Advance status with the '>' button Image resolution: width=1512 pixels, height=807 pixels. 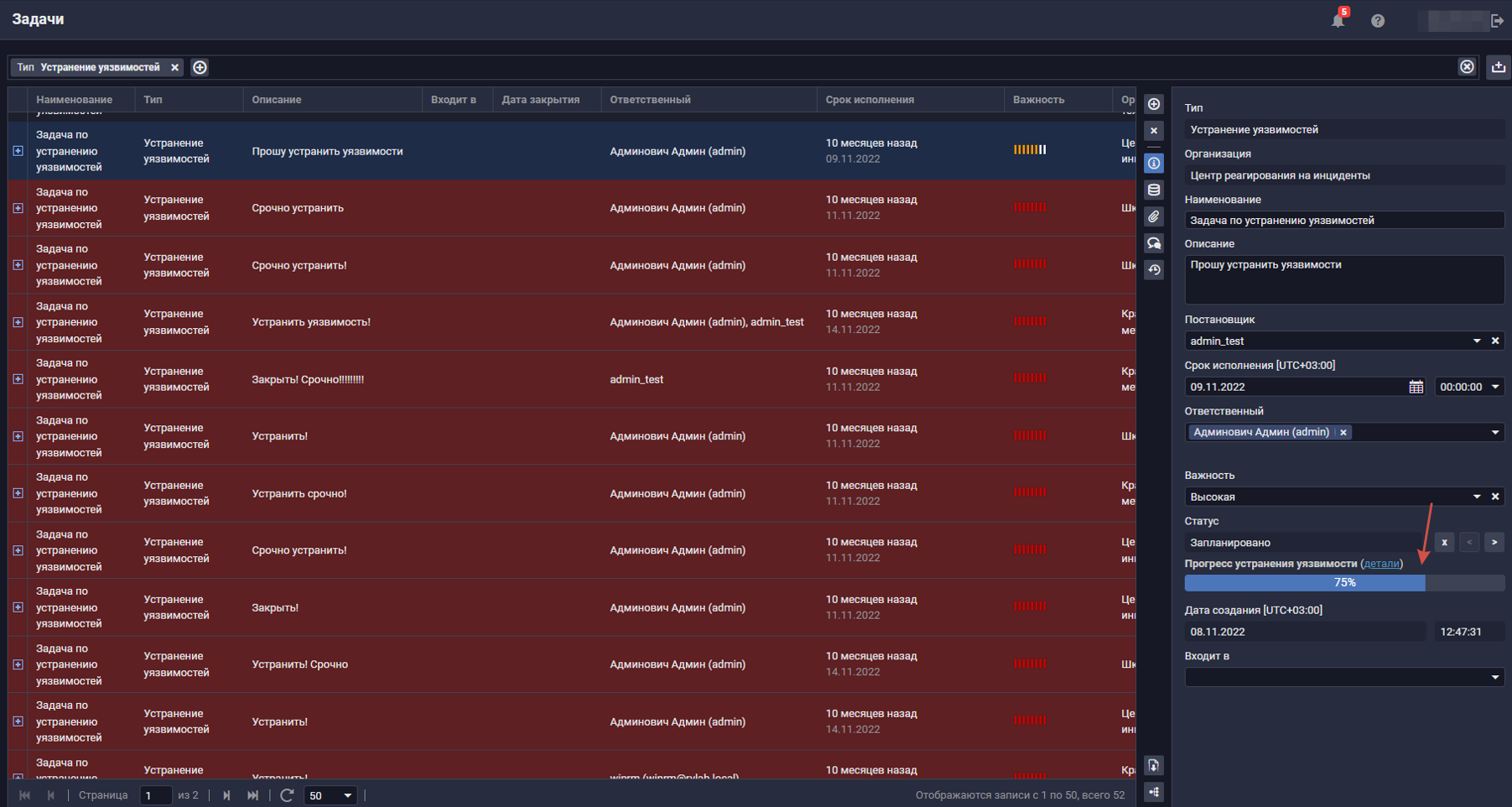click(x=1494, y=543)
